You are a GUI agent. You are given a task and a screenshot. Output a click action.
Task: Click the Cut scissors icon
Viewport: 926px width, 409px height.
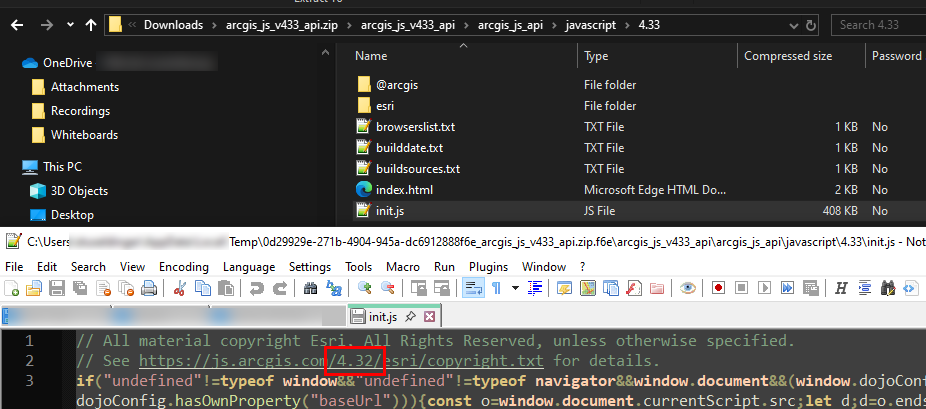(x=180, y=288)
